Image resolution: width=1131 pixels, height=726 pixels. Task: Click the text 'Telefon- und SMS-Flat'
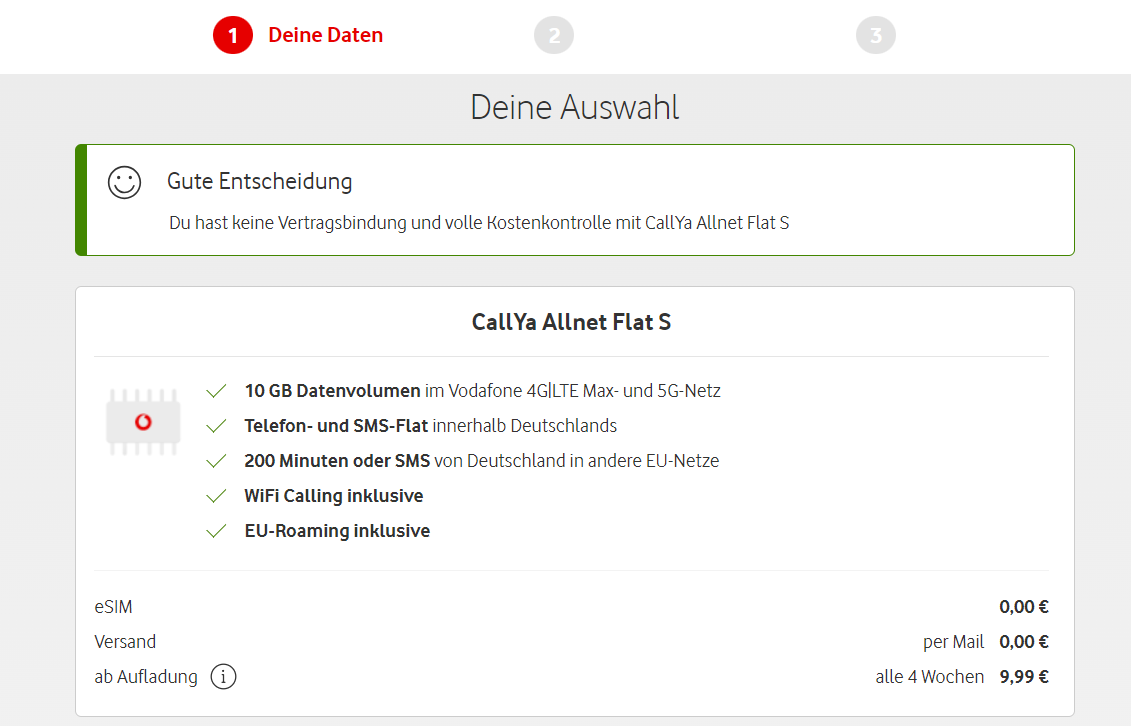(x=336, y=426)
